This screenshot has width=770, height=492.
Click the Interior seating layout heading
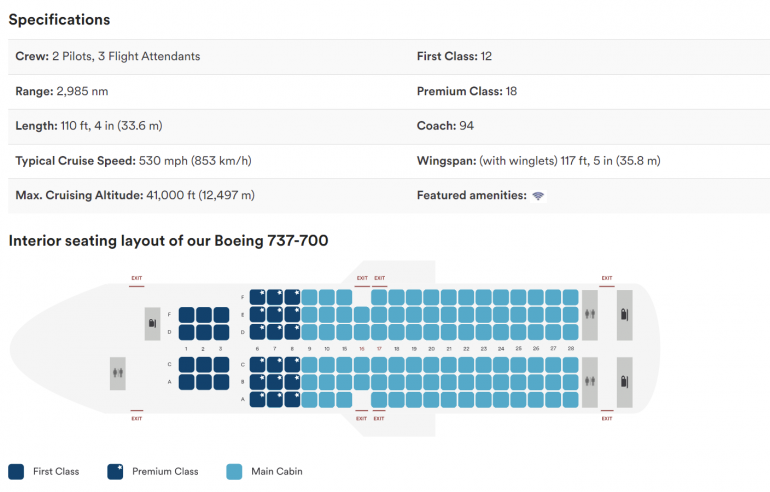pos(168,241)
